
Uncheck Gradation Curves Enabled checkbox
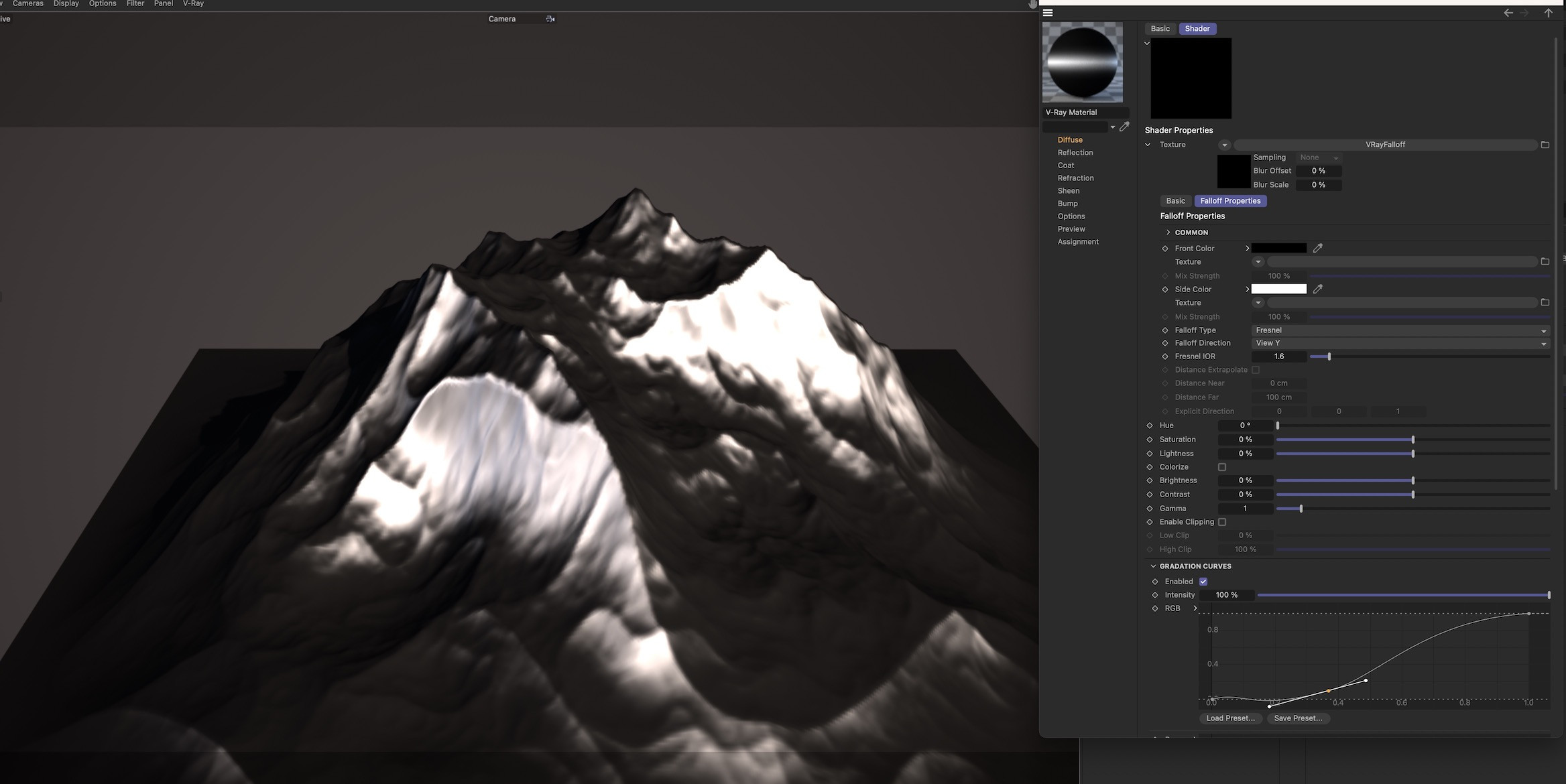(1203, 582)
